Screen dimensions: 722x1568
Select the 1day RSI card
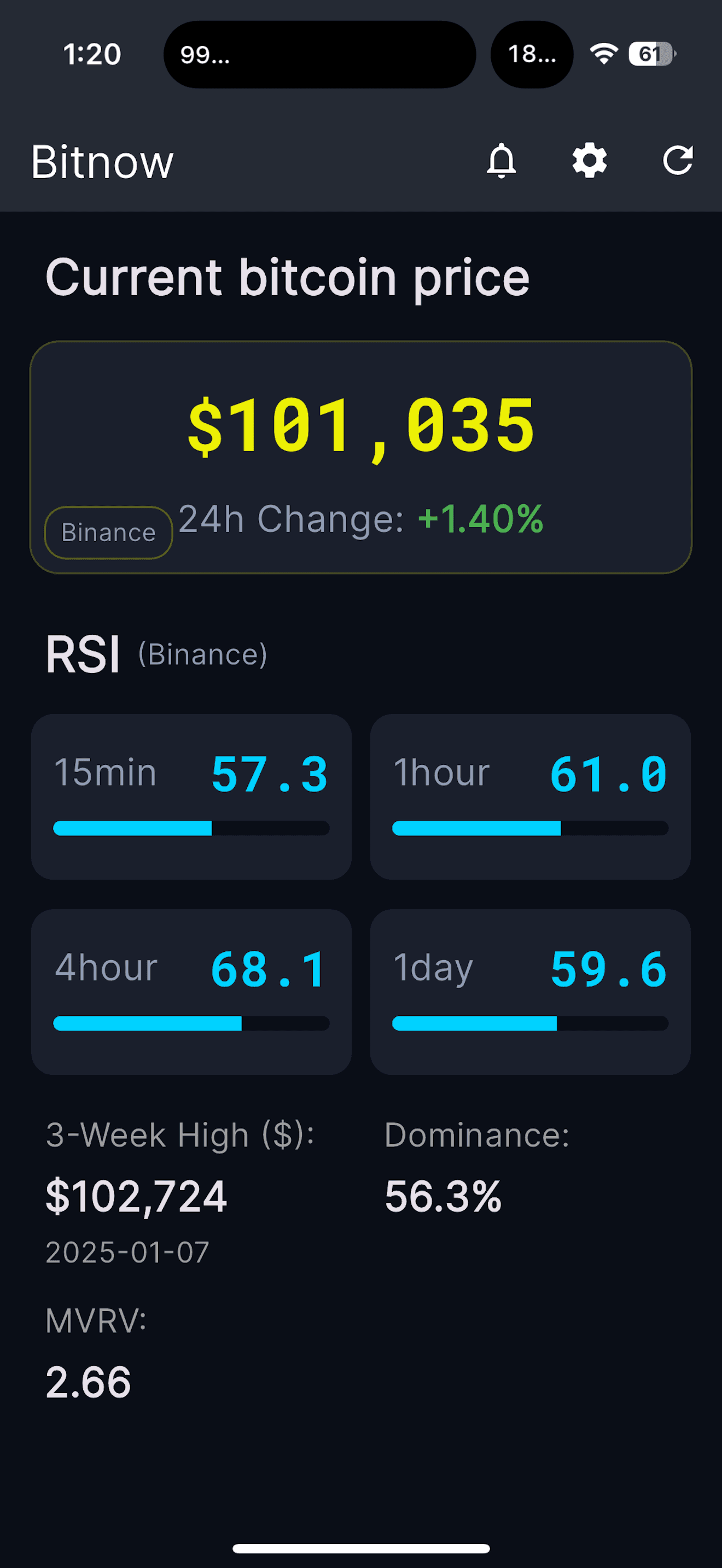pos(529,991)
